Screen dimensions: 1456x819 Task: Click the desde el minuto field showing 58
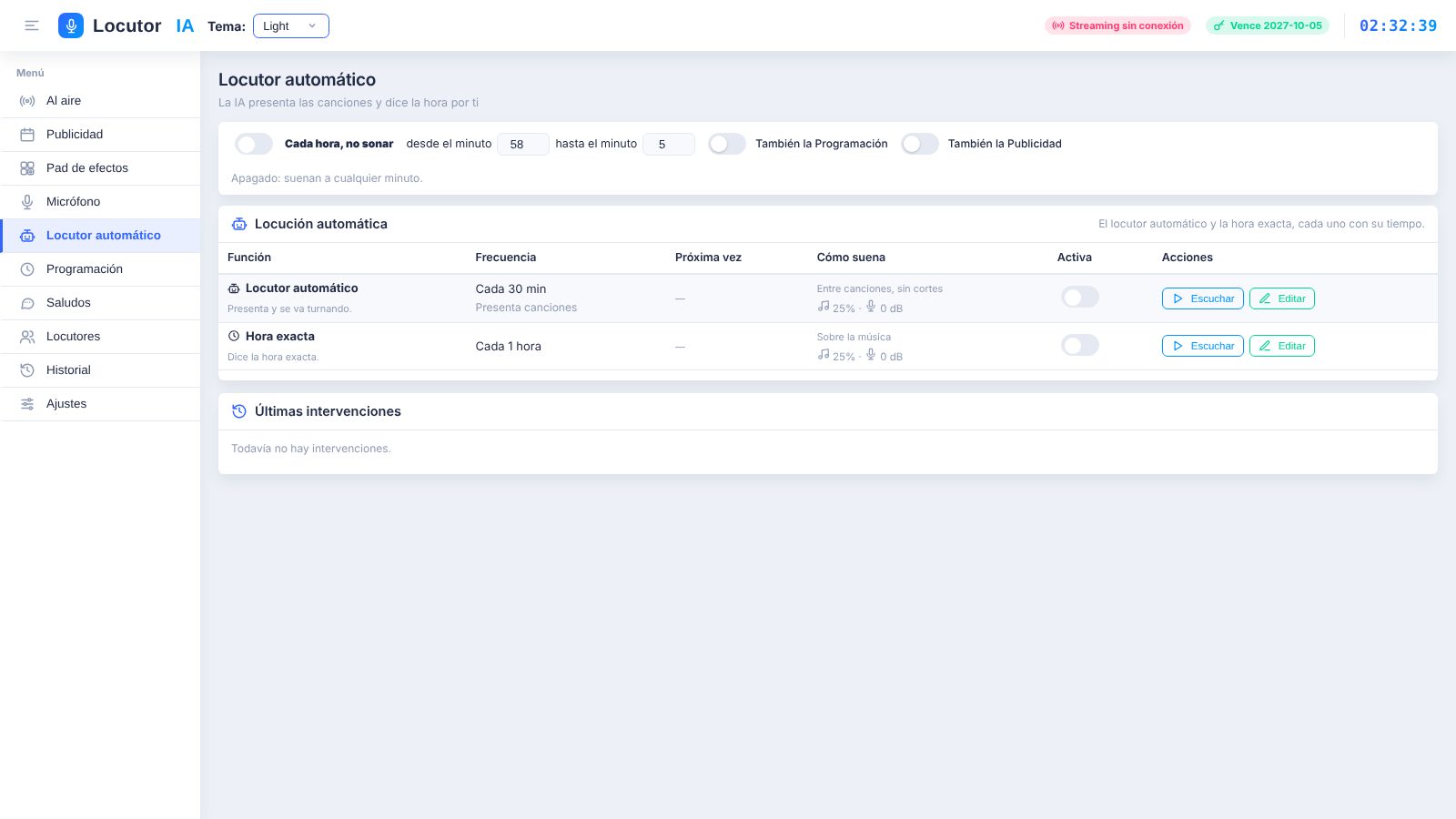[x=523, y=144]
